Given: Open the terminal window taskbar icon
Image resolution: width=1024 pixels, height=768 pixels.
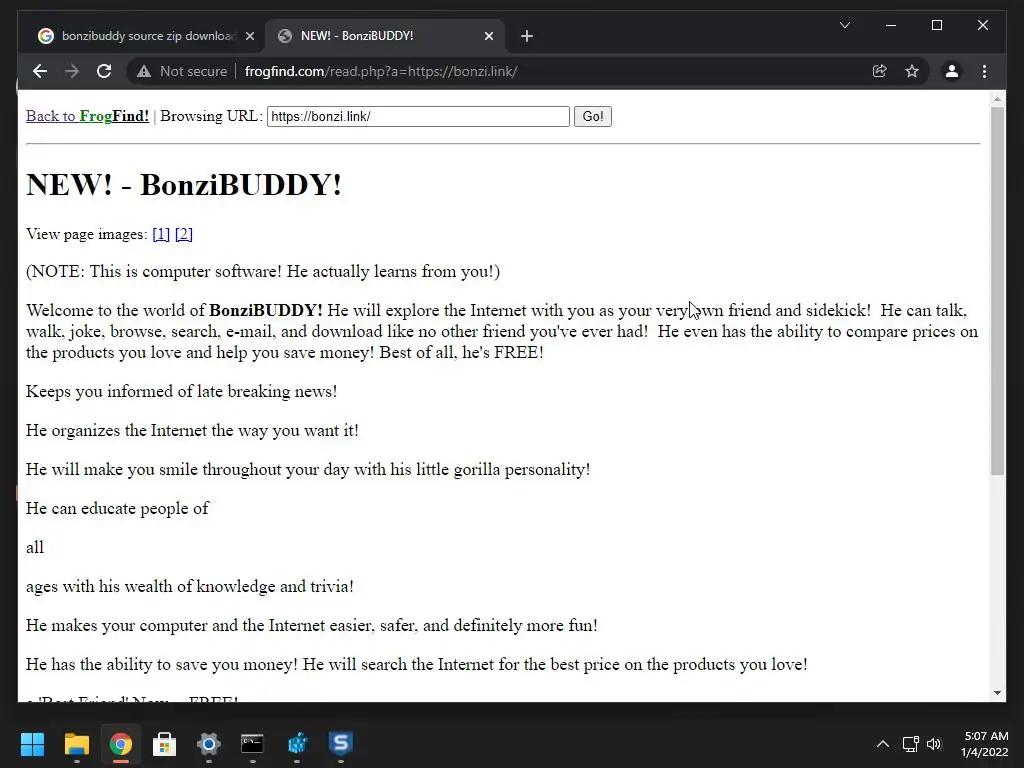Looking at the screenshot, I should (x=252, y=744).
